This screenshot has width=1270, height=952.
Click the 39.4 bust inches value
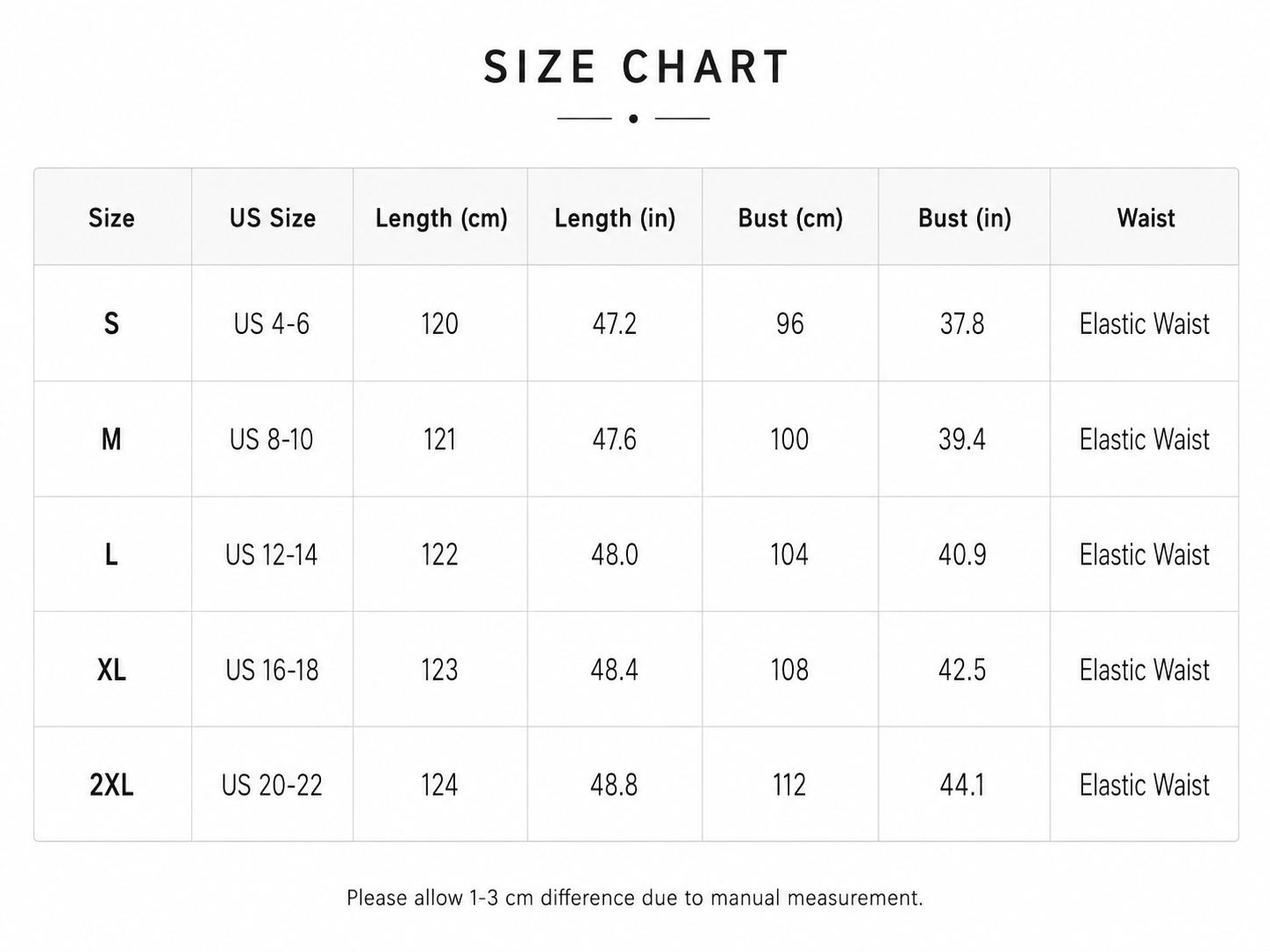962,439
